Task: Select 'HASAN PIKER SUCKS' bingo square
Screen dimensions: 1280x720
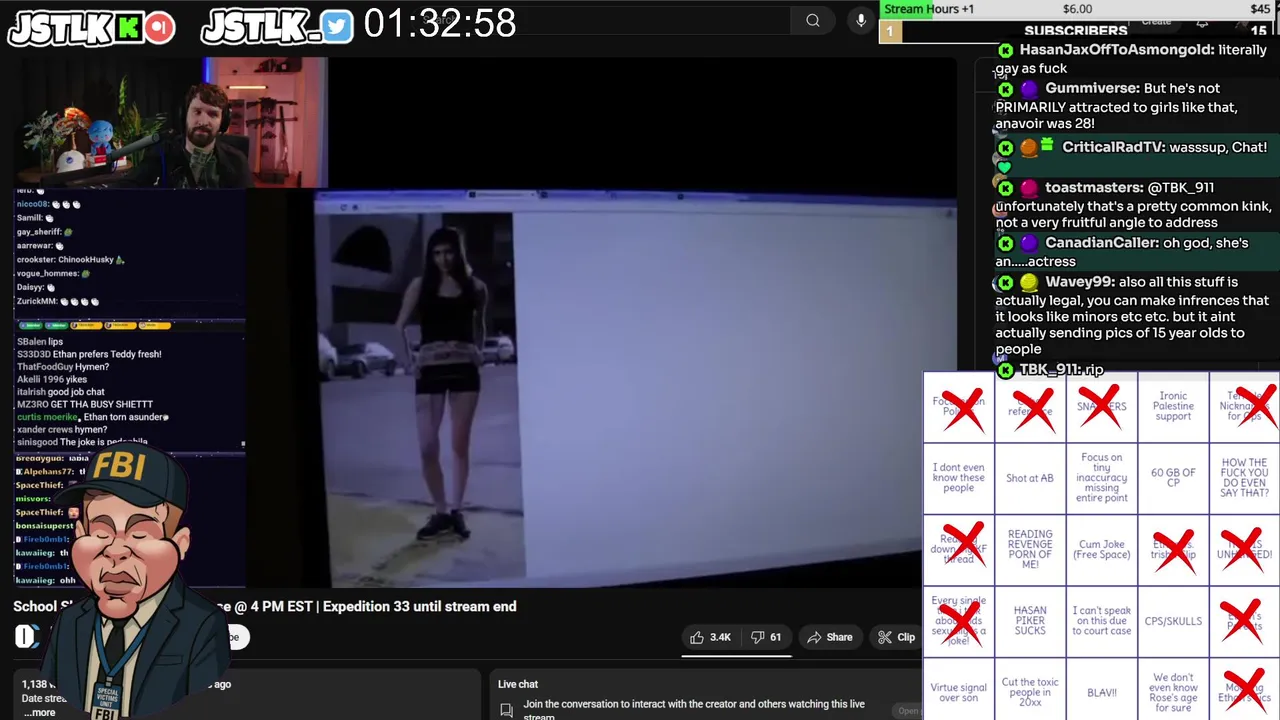Action: click(1030, 621)
